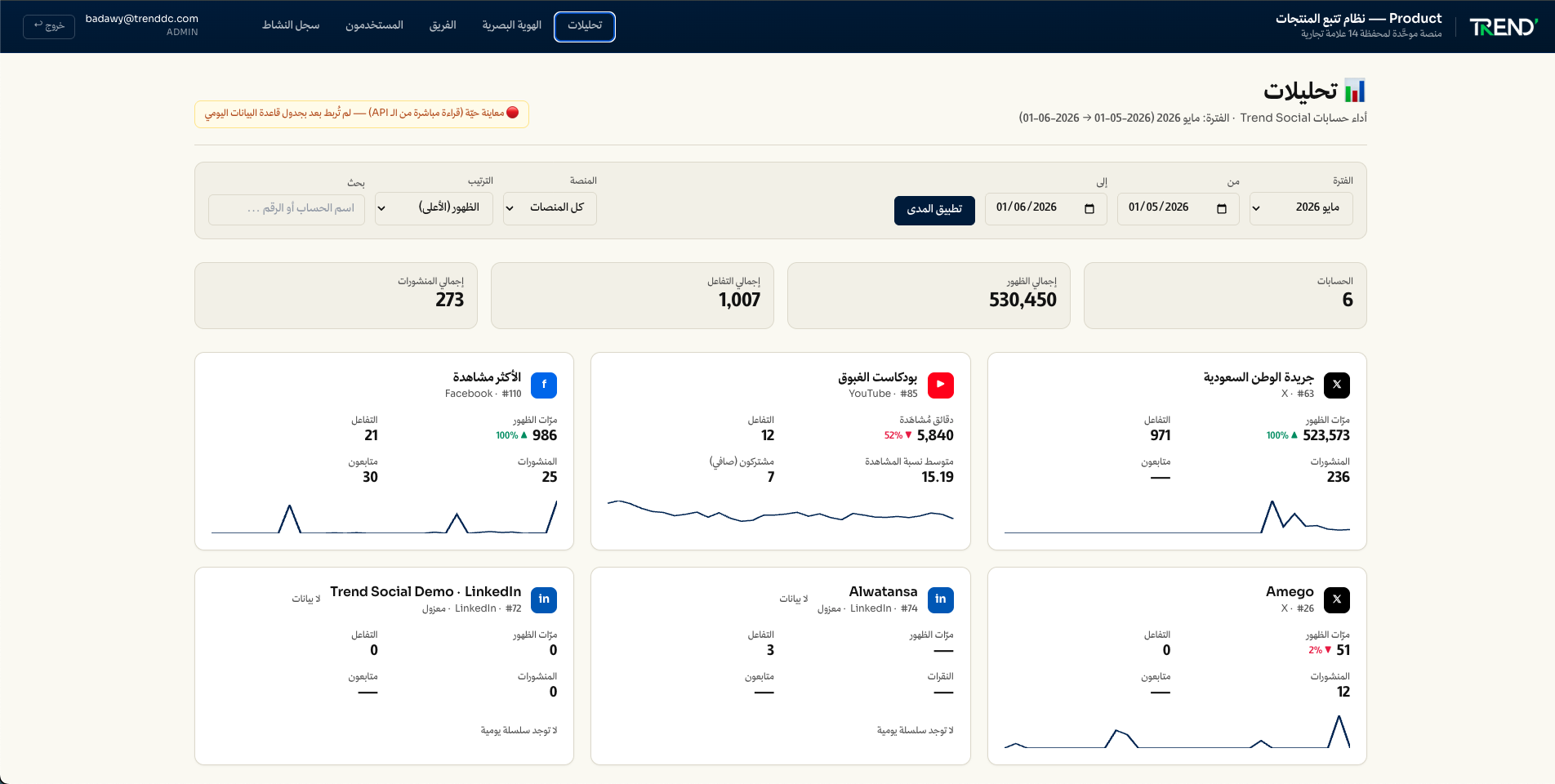Image resolution: width=1555 pixels, height=784 pixels.
Task: Click the YouTube icon on بودكاست الغبوق card
Action: coord(941,385)
